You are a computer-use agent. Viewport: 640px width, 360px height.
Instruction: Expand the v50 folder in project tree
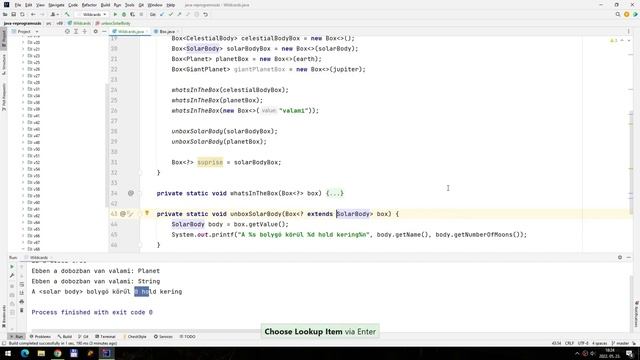coord(23,149)
